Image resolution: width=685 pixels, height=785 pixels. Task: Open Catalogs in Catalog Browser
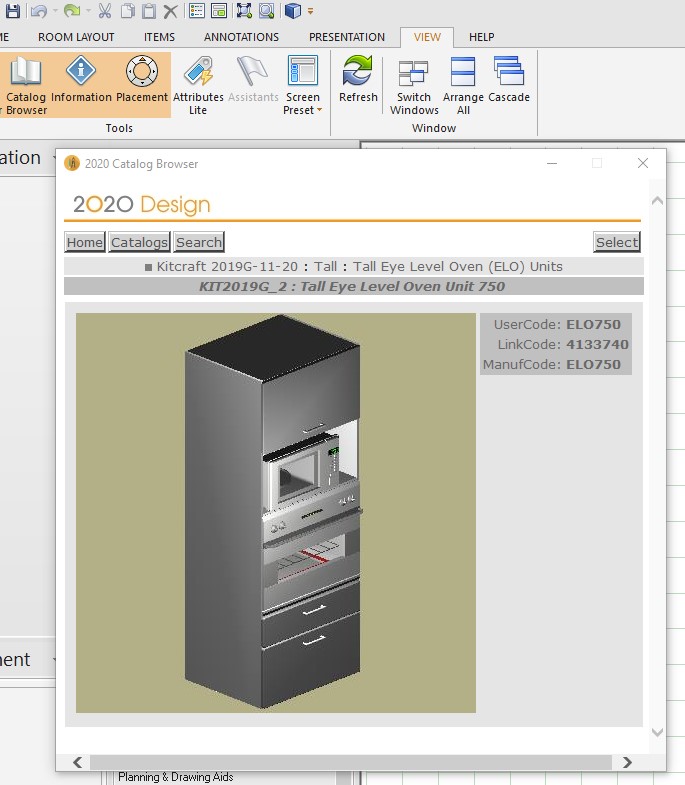click(139, 242)
